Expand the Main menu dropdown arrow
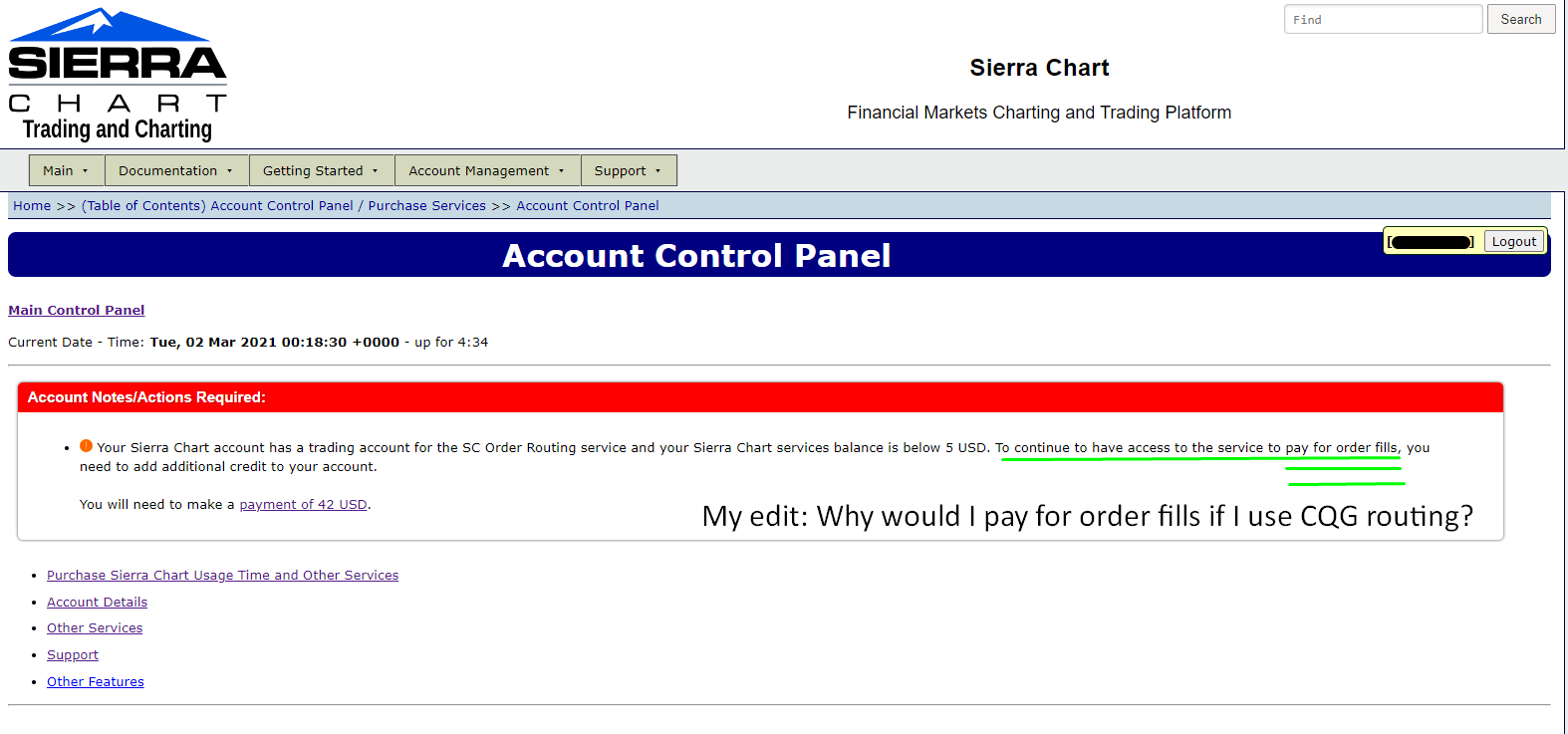1568x734 pixels. point(86,171)
